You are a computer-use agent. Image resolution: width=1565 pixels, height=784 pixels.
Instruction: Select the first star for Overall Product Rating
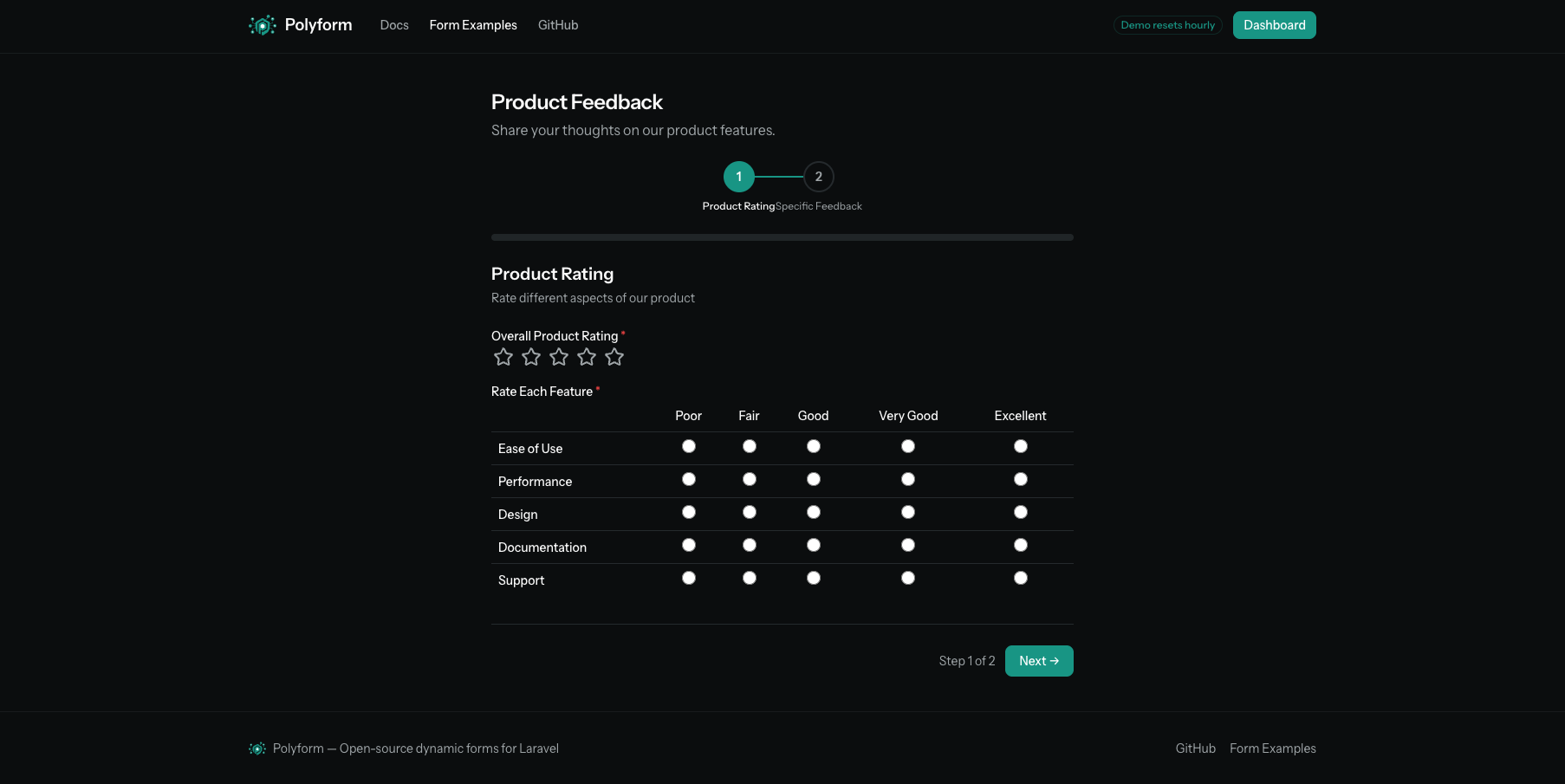[503, 356]
